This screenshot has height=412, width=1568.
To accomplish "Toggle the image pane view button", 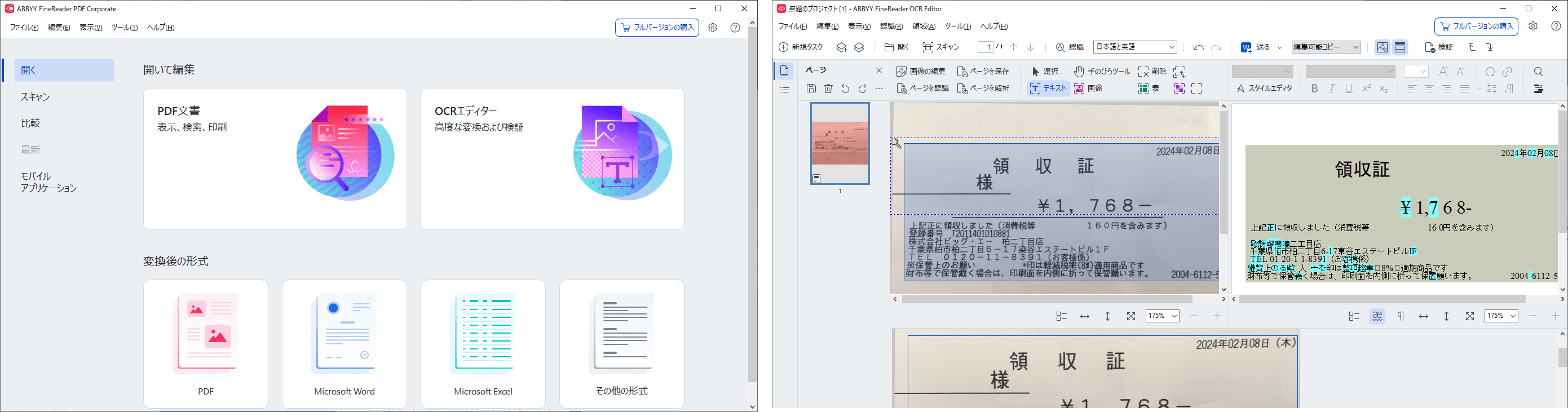I will click(1383, 47).
